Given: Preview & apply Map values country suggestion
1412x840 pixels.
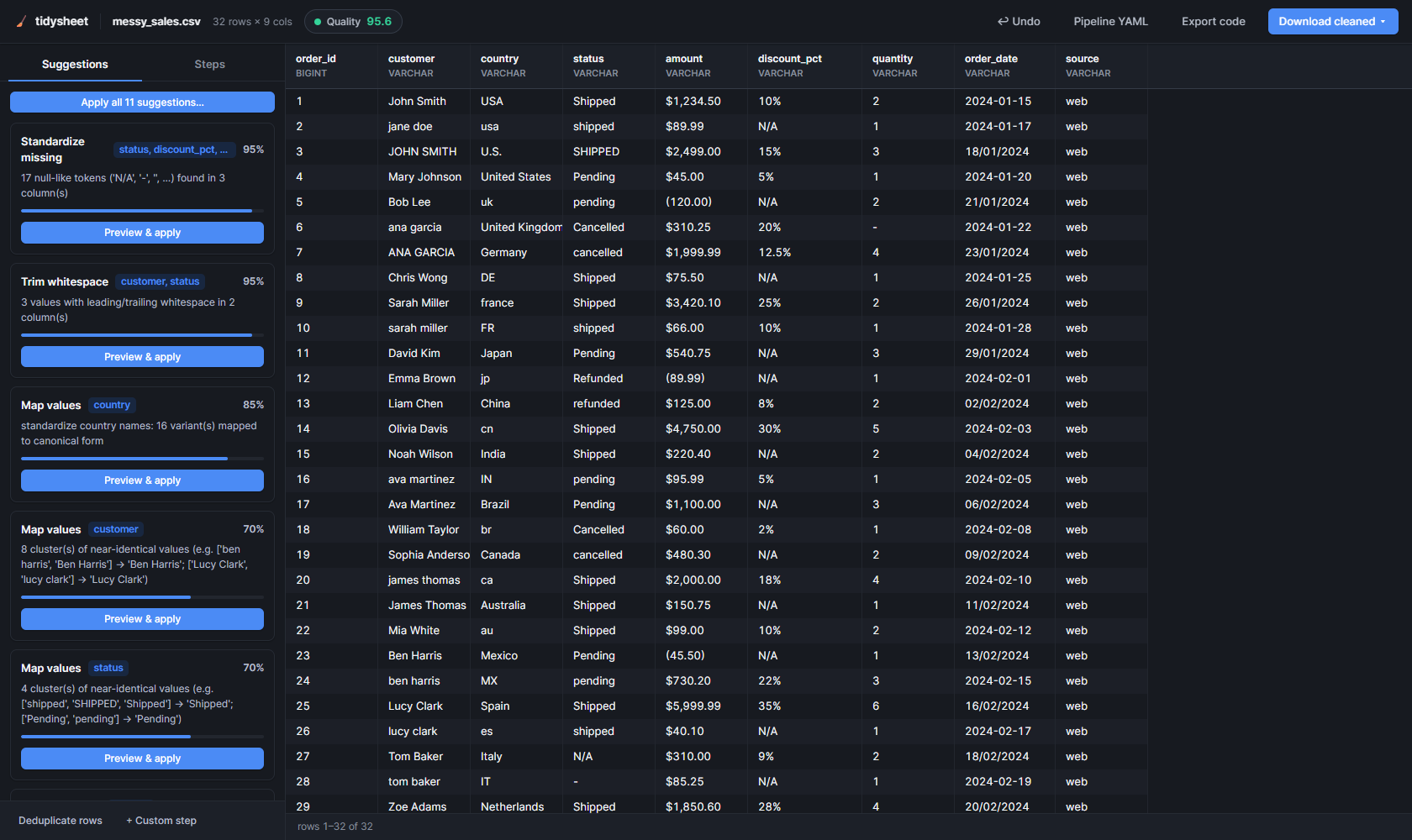Looking at the screenshot, I should pos(142,480).
